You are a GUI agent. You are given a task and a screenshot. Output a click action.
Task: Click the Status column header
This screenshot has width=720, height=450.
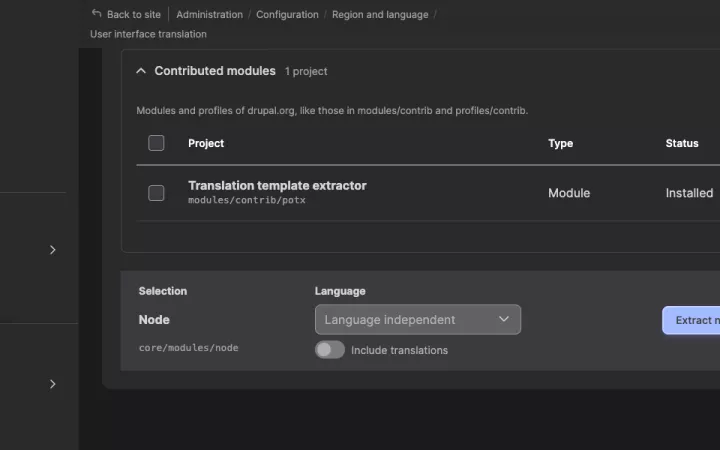682,143
